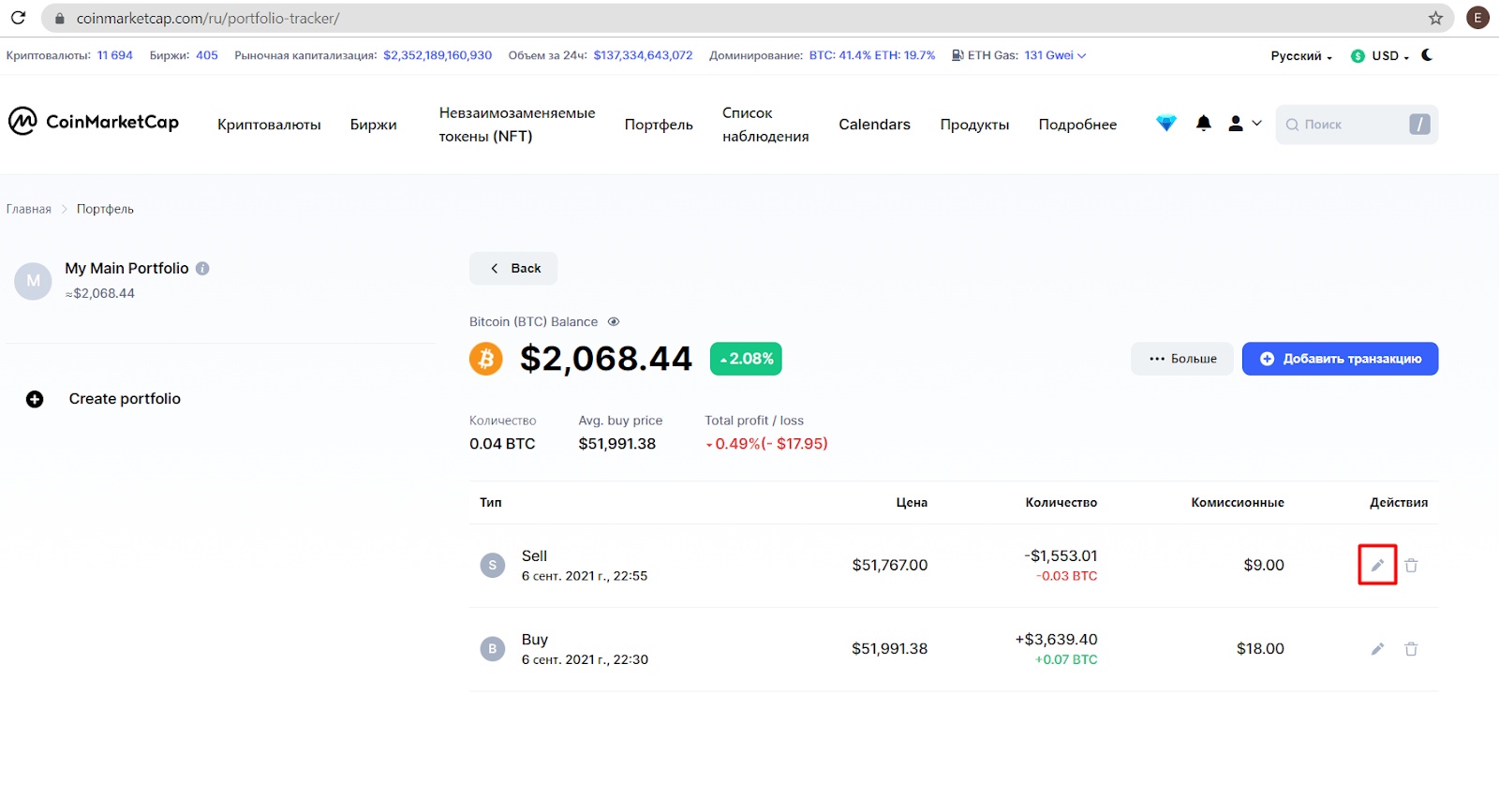Open the Невзаимозаменяемые токены (NFT) menu

[x=517, y=125]
